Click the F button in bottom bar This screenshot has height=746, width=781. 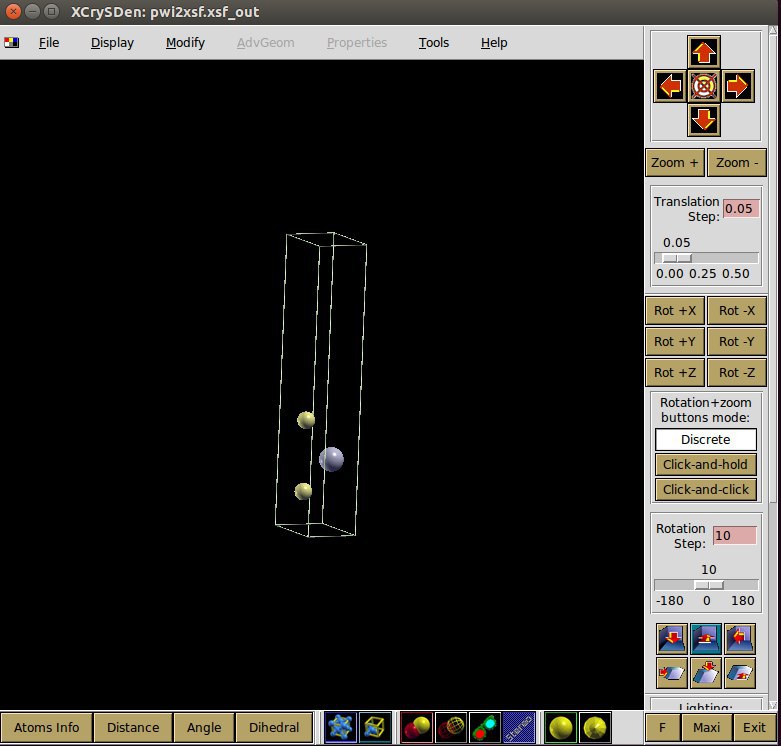pyautogui.click(x=662, y=728)
